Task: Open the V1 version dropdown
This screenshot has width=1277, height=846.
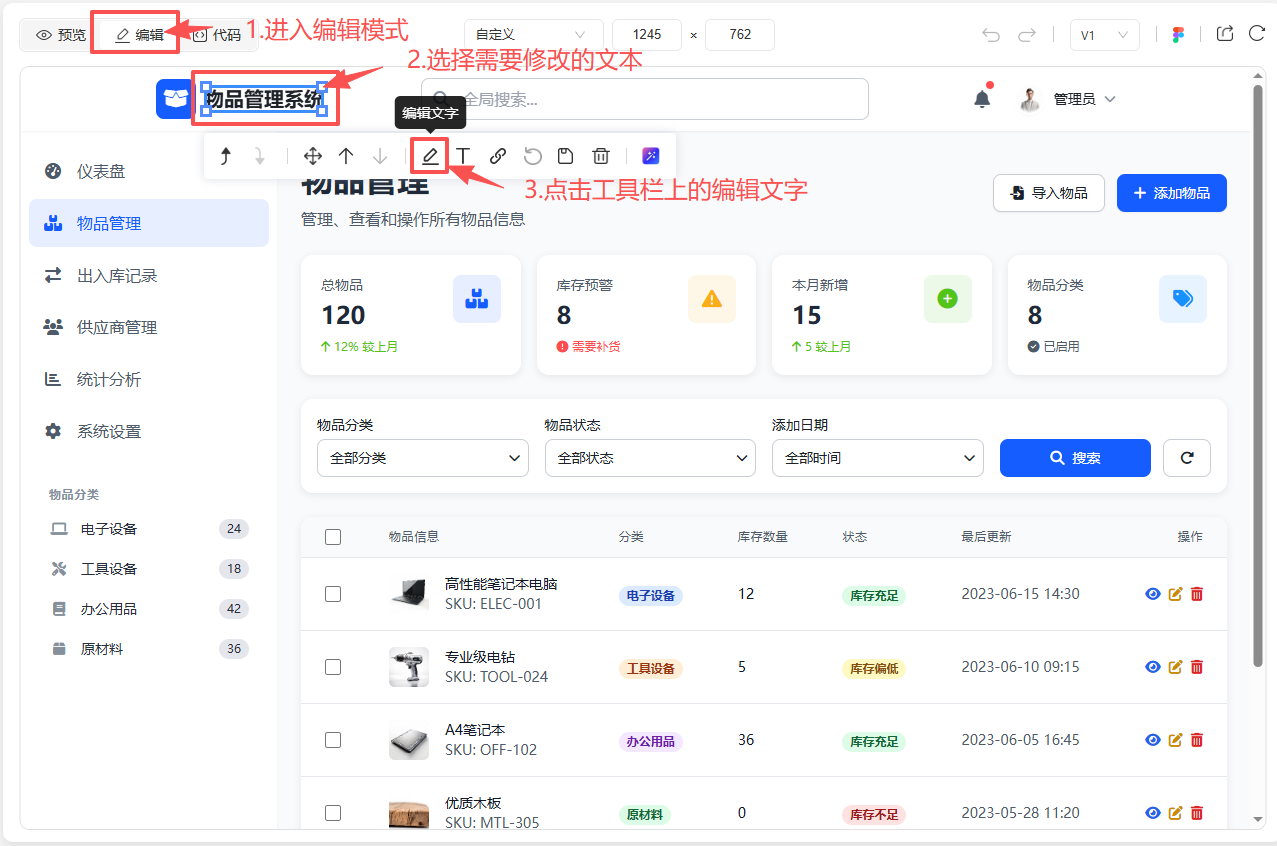Action: pos(1104,35)
